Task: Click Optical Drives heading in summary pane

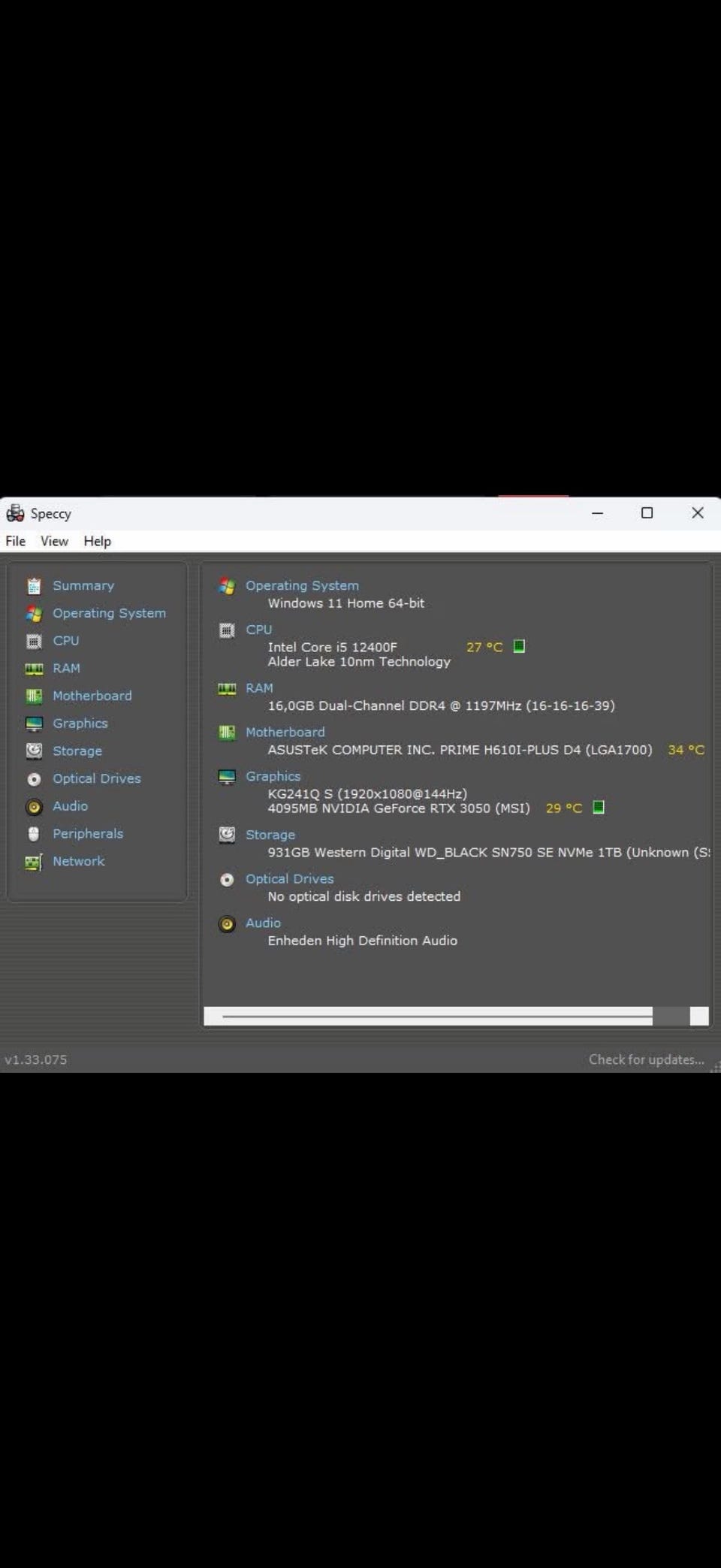Action: coord(289,878)
